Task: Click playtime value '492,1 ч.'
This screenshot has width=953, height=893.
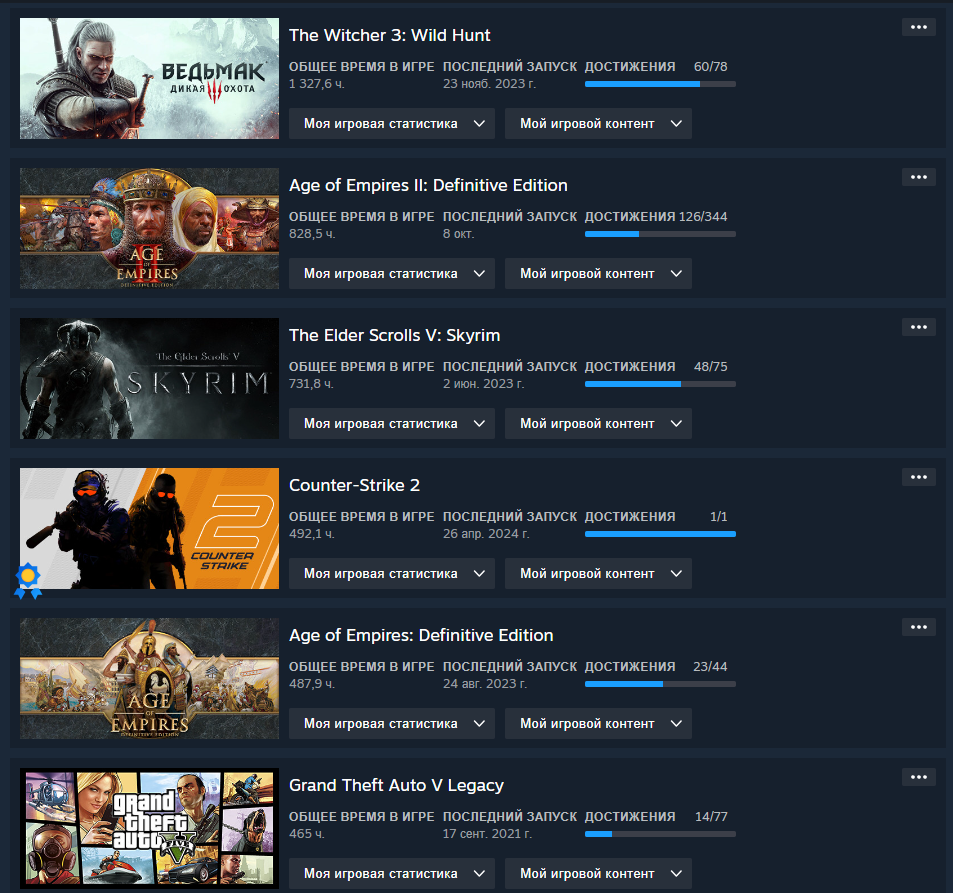Action: (312, 534)
